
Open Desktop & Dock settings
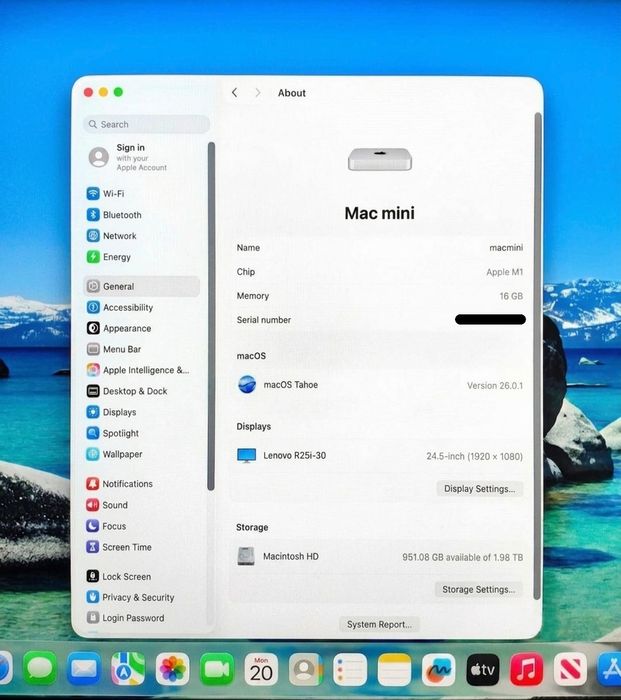click(x=127, y=391)
